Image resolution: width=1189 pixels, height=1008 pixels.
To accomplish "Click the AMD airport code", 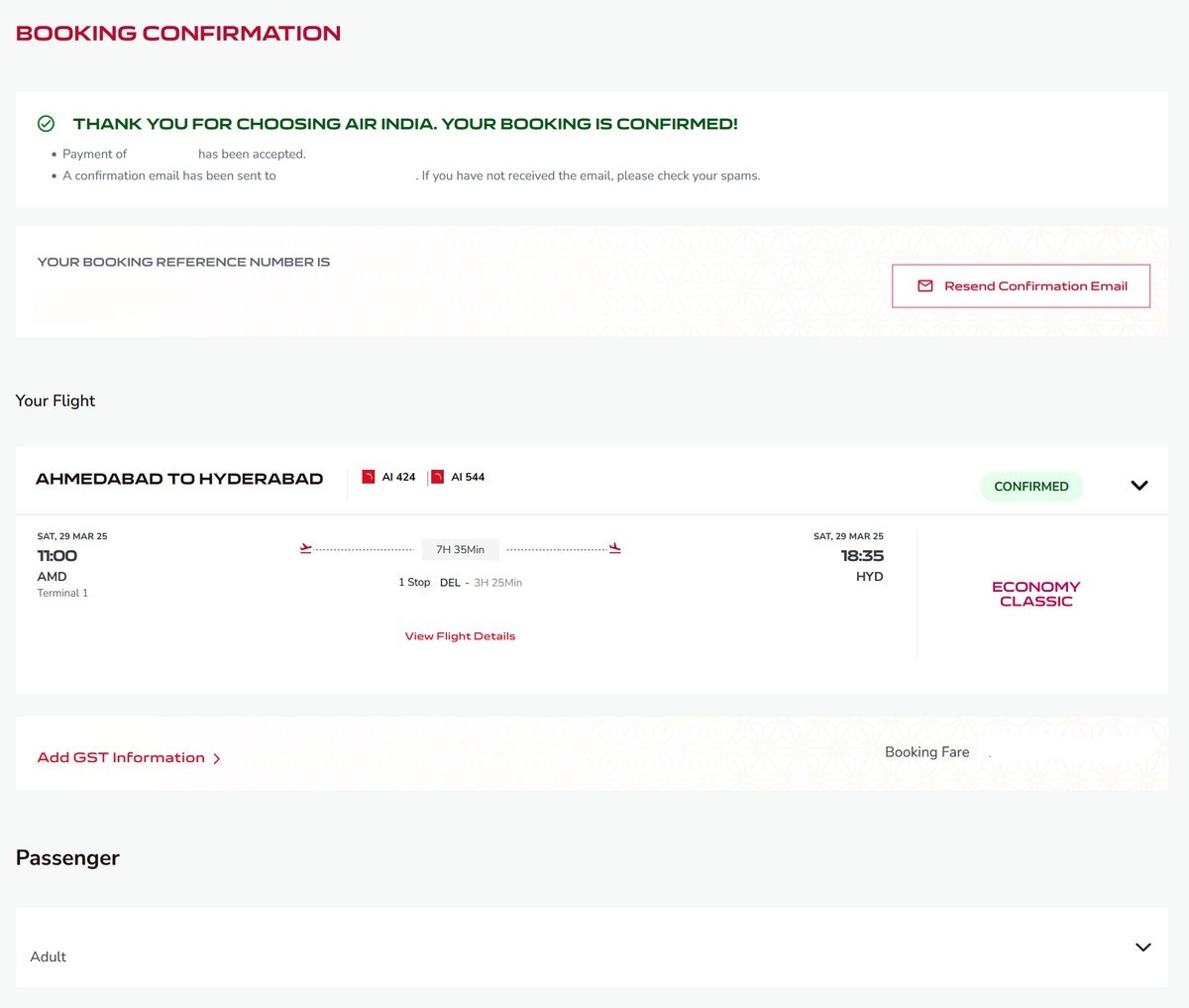I will [x=53, y=577].
